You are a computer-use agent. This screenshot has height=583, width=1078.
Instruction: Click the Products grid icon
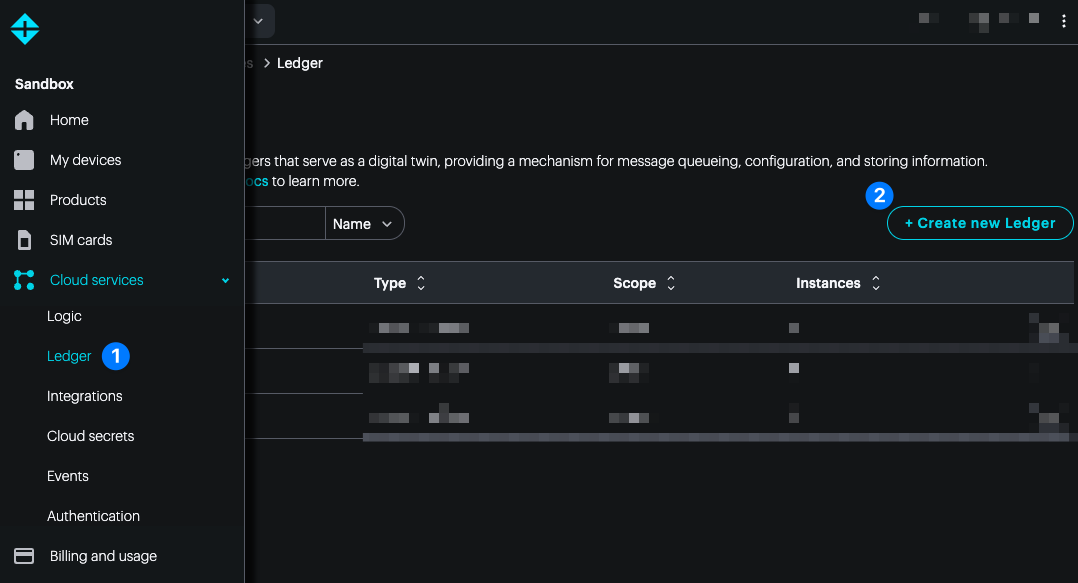click(x=24, y=200)
